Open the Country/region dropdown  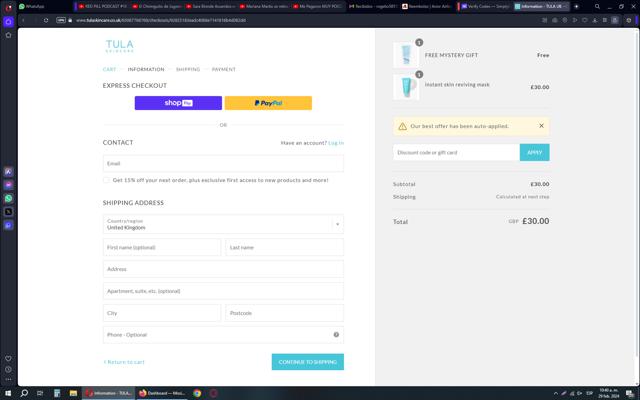pos(223,224)
